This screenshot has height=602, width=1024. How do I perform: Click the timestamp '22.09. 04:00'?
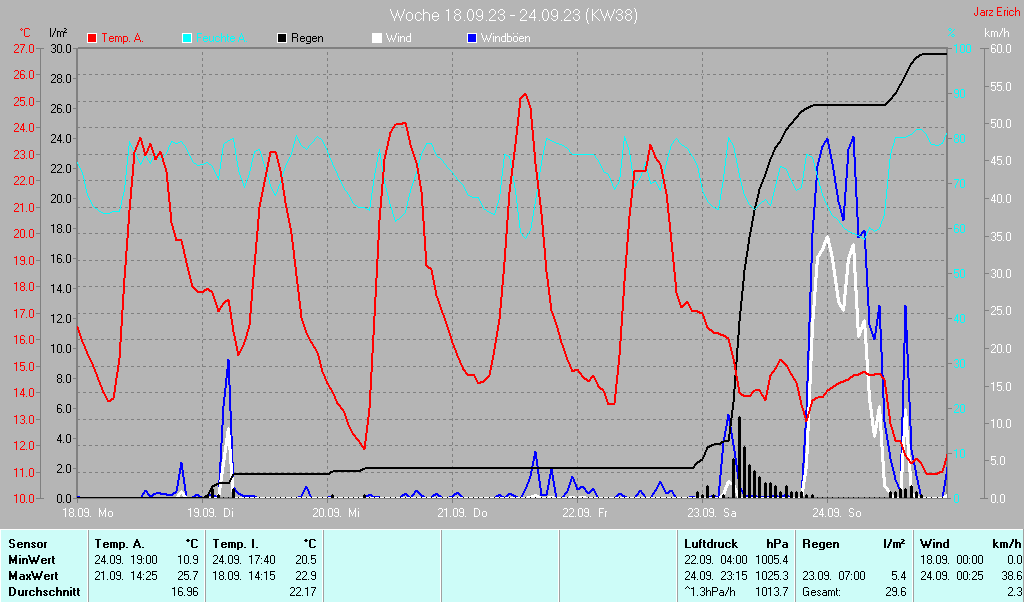[x=716, y=560]
